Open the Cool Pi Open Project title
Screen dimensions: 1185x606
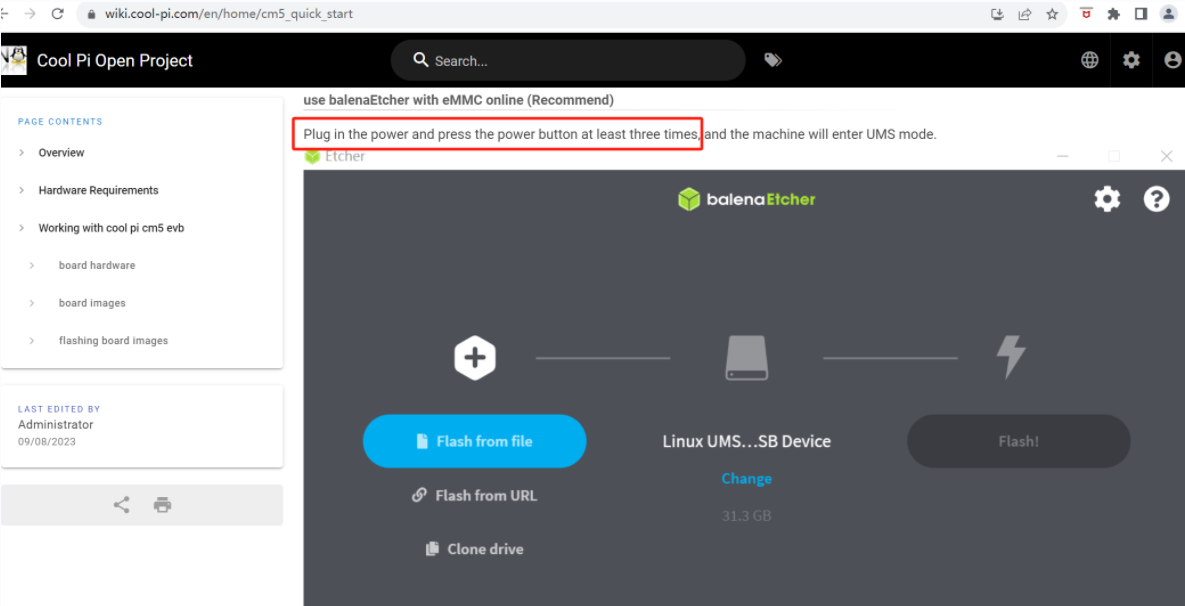tap(115, 60)
